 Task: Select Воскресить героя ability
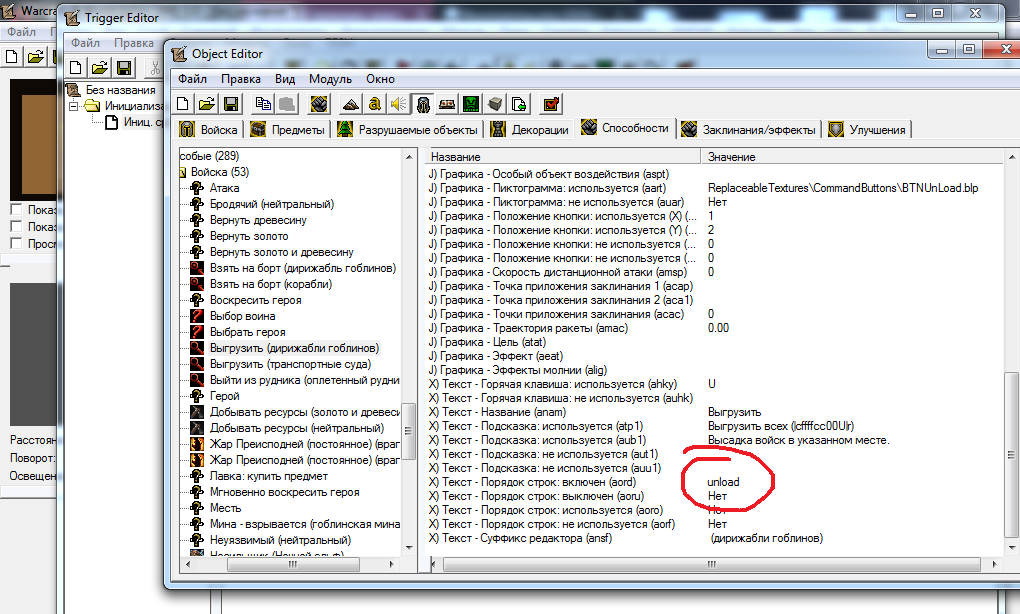256,300
